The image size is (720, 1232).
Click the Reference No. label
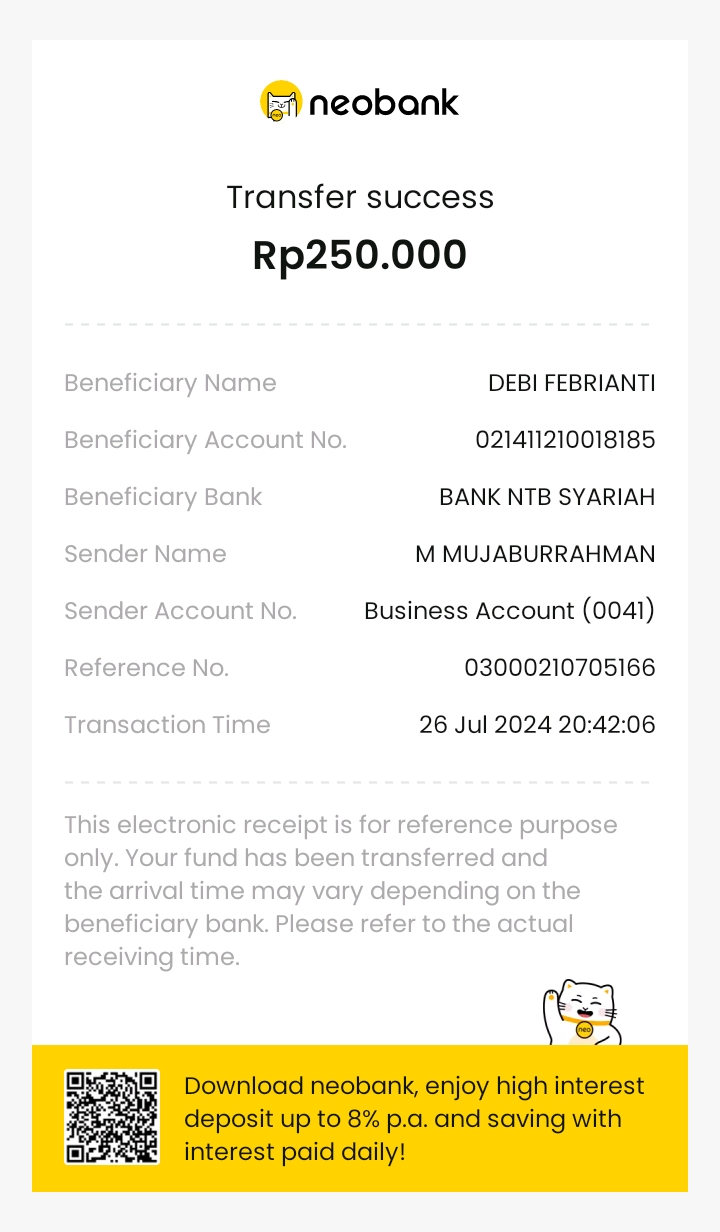tap(146, 668)
